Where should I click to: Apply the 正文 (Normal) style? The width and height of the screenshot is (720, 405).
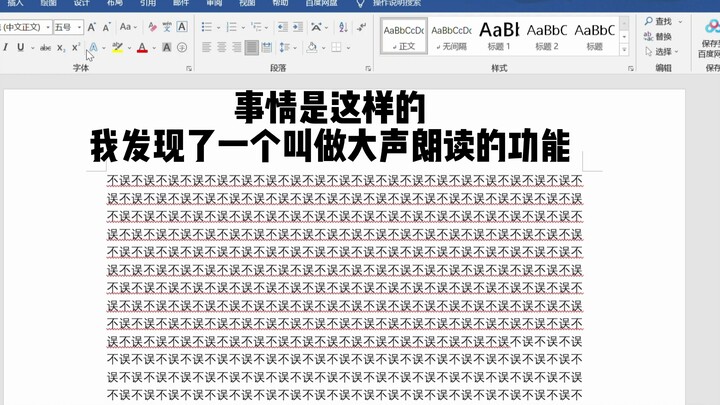tap(404, 36)
